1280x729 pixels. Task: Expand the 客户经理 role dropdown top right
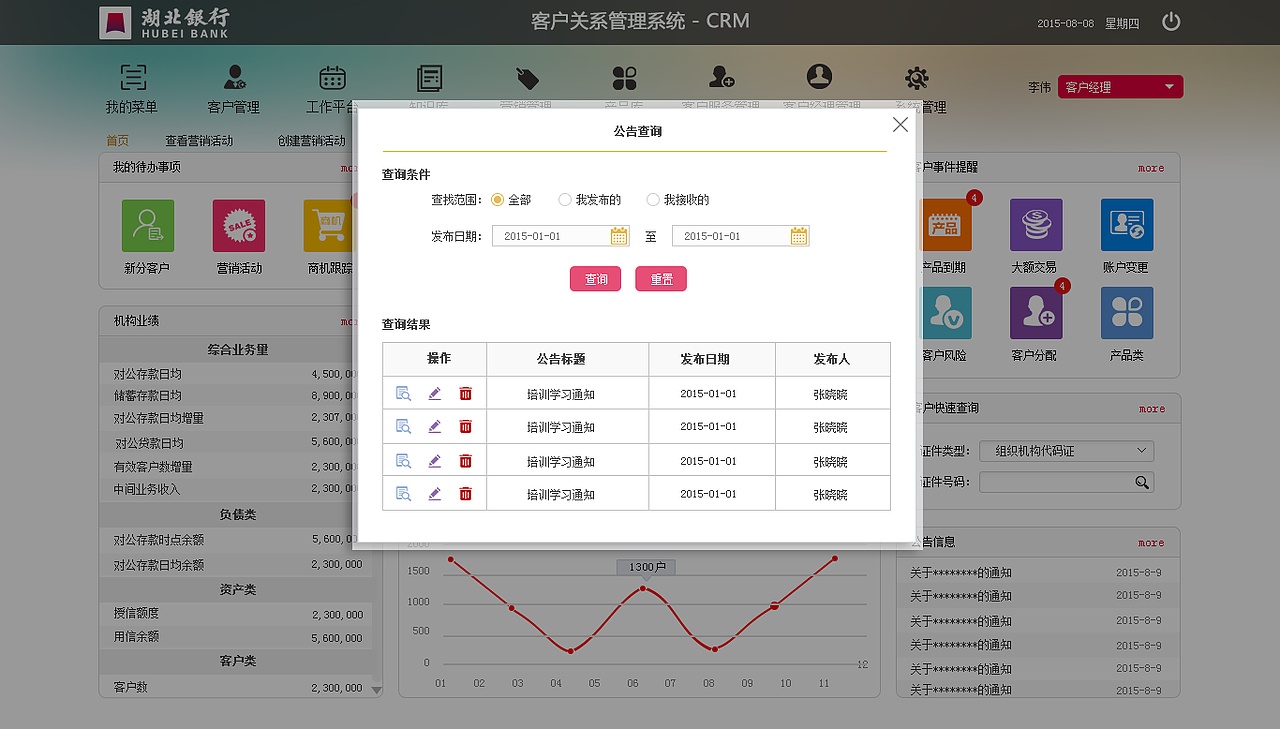point(1120,86)
